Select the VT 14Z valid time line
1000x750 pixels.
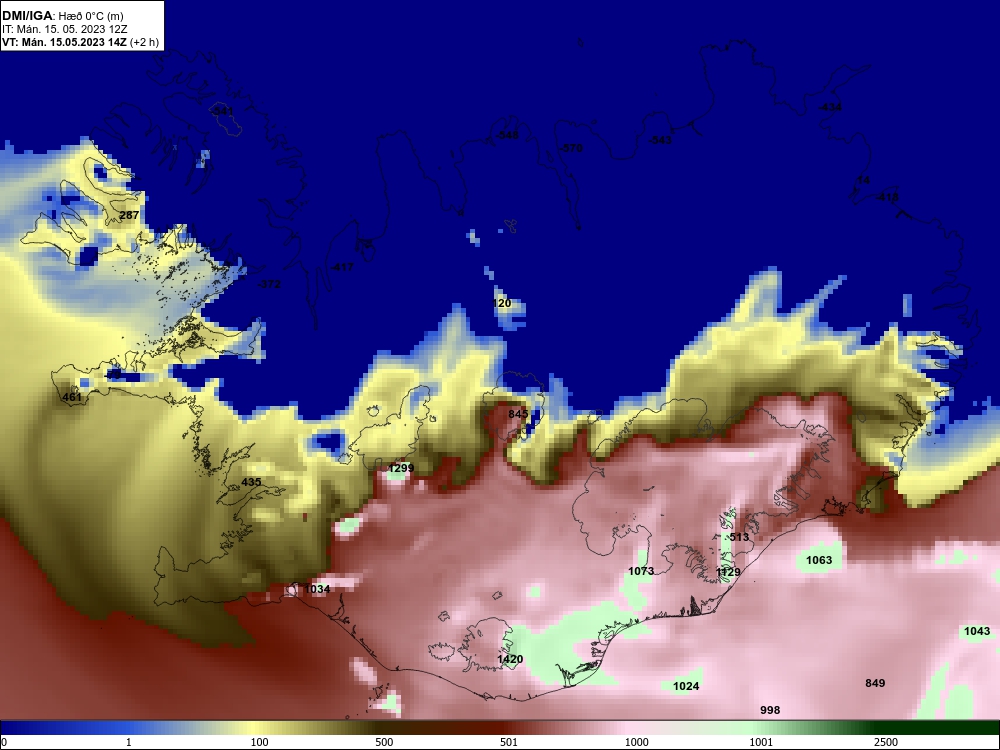(80, 43)
